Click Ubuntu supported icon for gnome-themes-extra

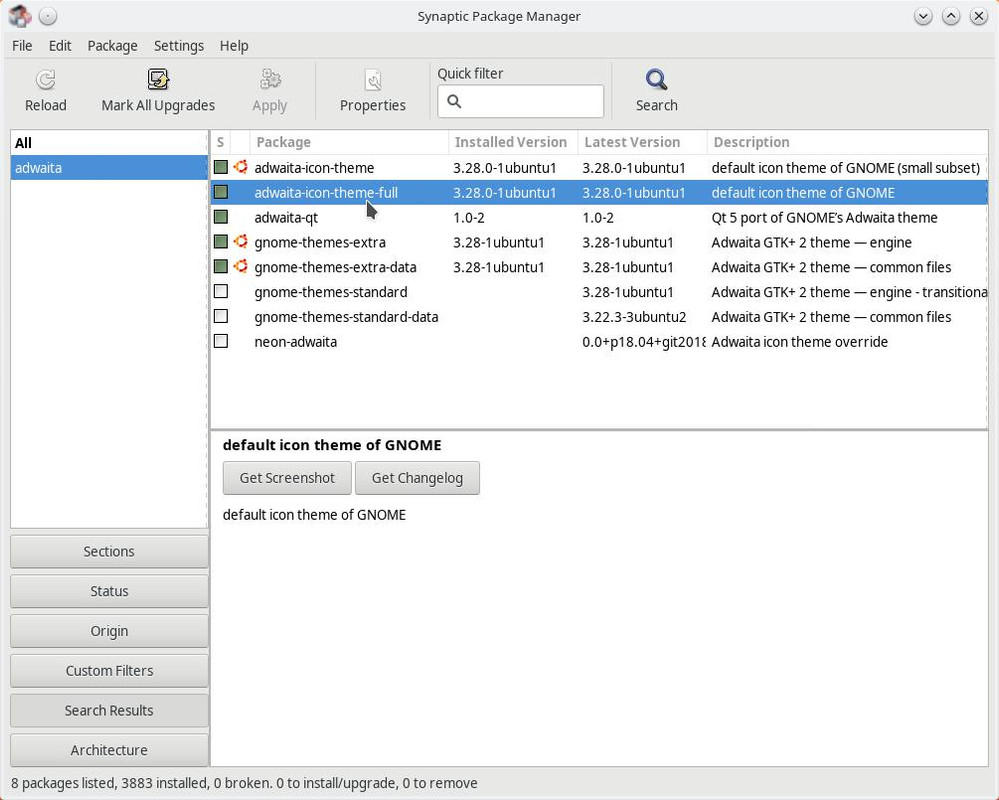240,241
